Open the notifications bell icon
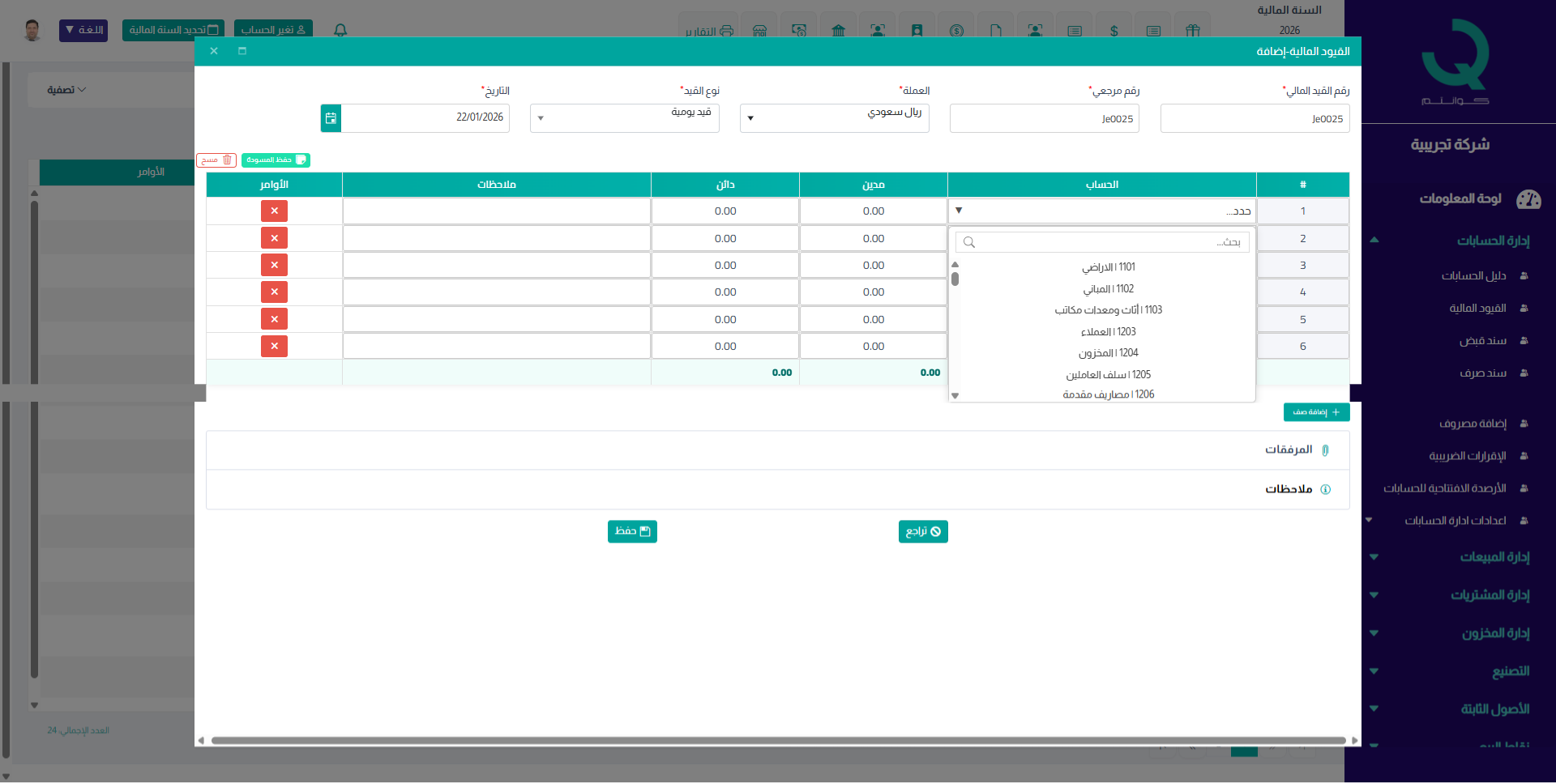The height and width of the screenshot is (784, 1556). pos(340,30)
